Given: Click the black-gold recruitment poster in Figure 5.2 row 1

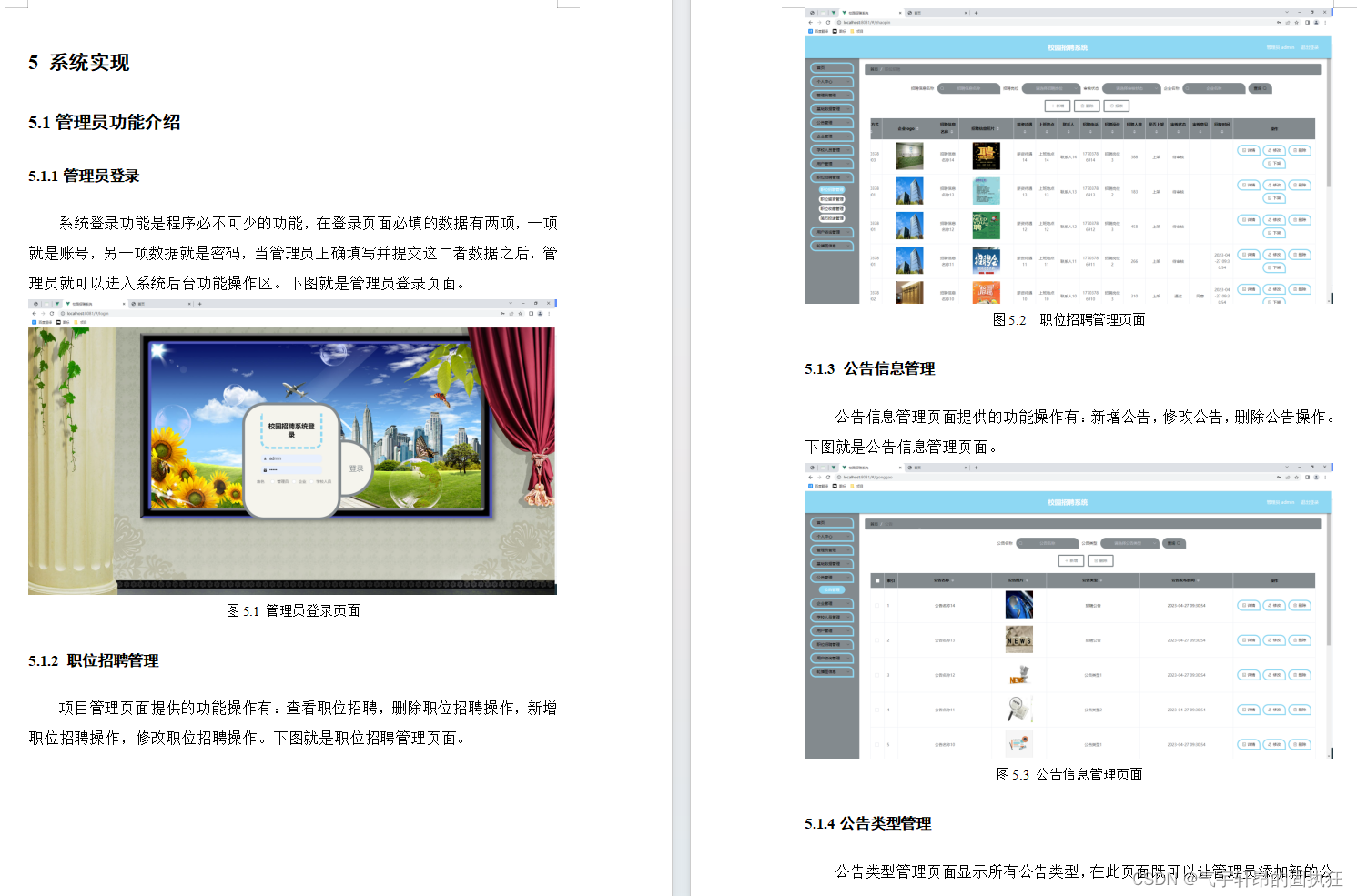Looking at the screenshot, I should click(986, 156).
